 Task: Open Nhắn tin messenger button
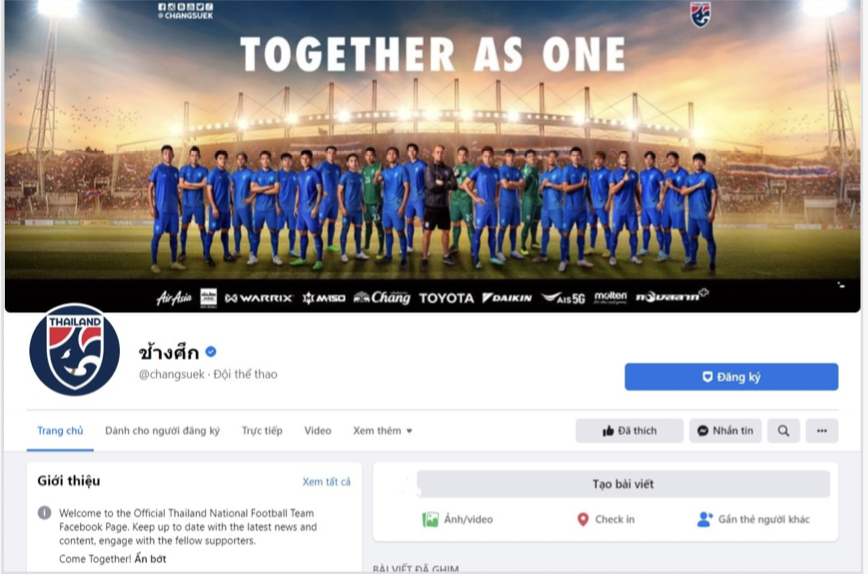pyautogui.click(x=725, y=431)
